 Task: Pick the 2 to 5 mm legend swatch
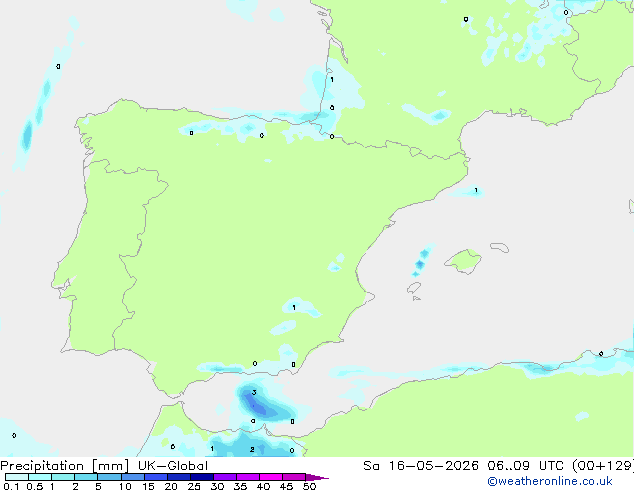(86, 477)
